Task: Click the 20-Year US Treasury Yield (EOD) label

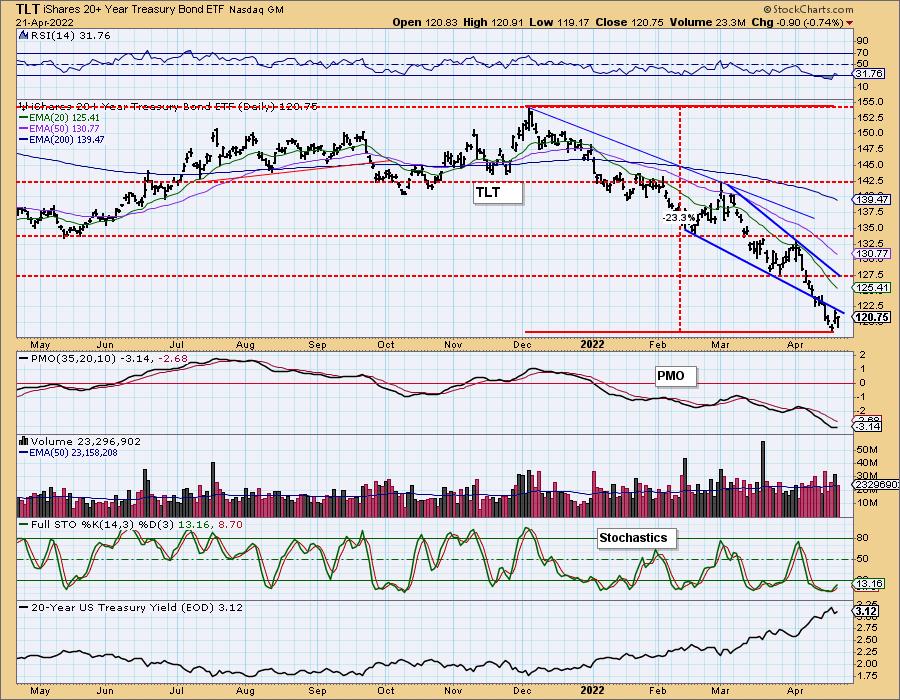Action: tap(137, 608)
